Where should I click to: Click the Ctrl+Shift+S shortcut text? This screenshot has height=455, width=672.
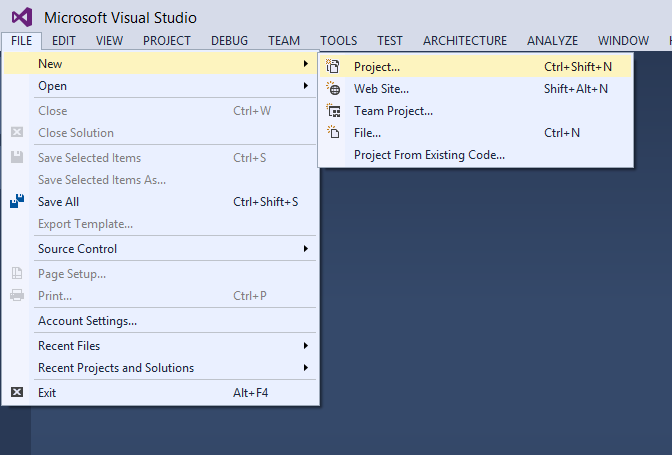click(265, 202)
